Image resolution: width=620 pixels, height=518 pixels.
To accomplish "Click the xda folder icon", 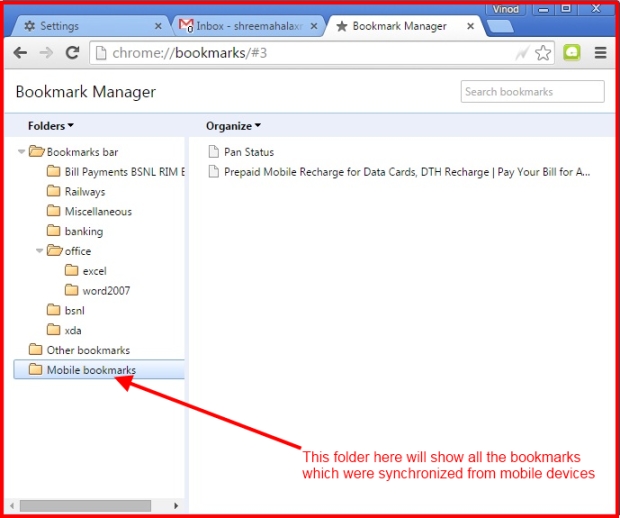I will coord(53,329).
